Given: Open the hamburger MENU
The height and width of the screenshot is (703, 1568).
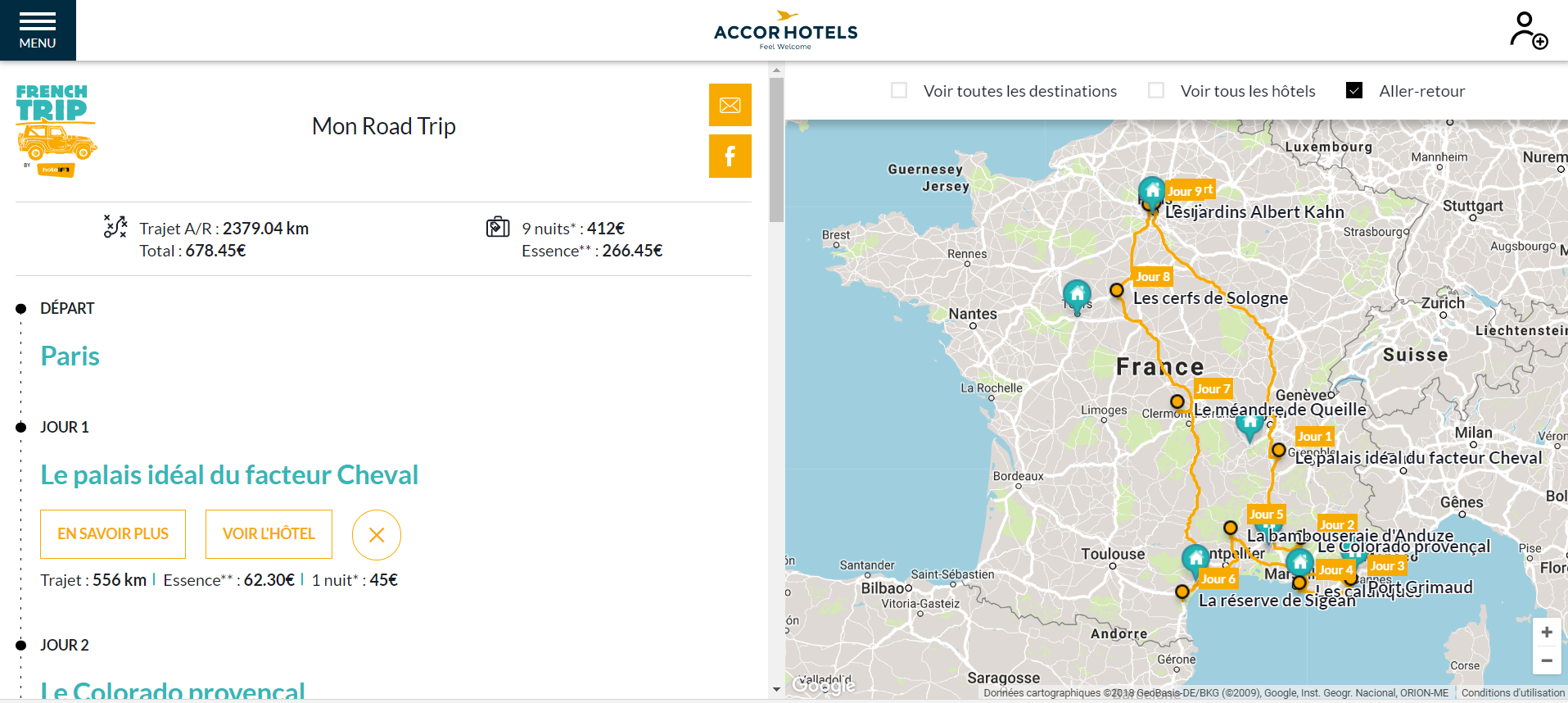Looking at the screenshot, I should 38,30.
